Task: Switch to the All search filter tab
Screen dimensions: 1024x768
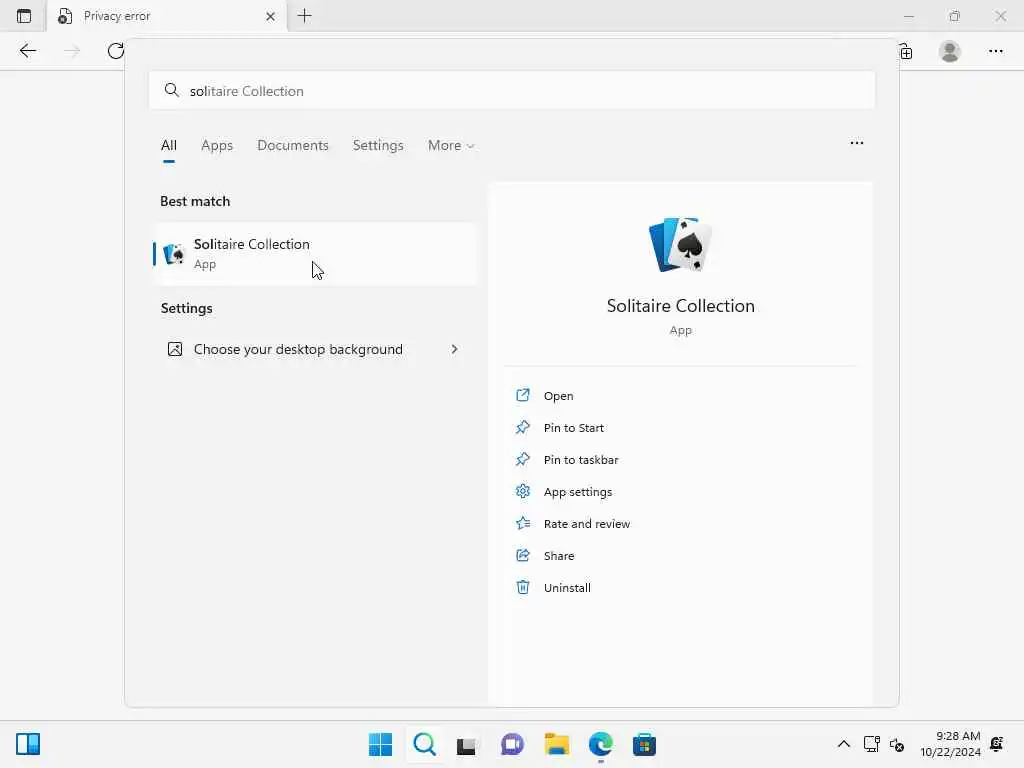Action: (x=168, y=145)
